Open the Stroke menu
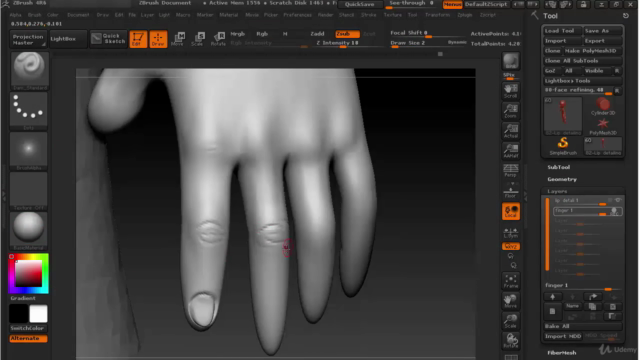Screen dimensions: 640x360 pyautogui.click(x=369, y=15)
